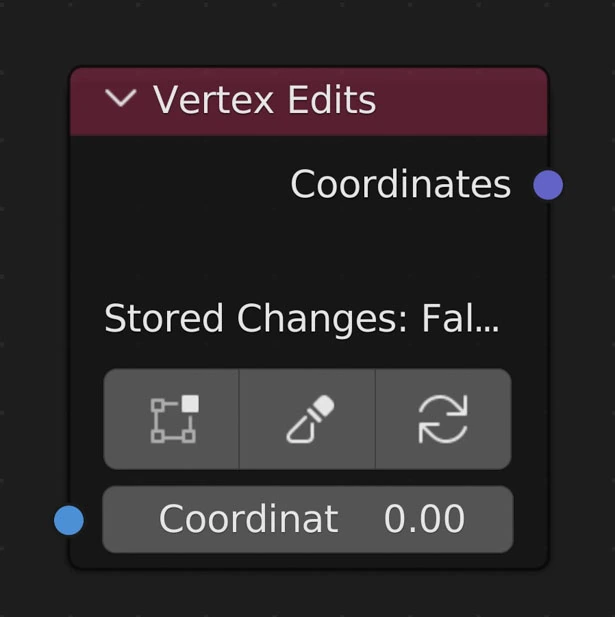
Task: Click empty canvas right of the refresh button
Action: click(x=582, y=419)
